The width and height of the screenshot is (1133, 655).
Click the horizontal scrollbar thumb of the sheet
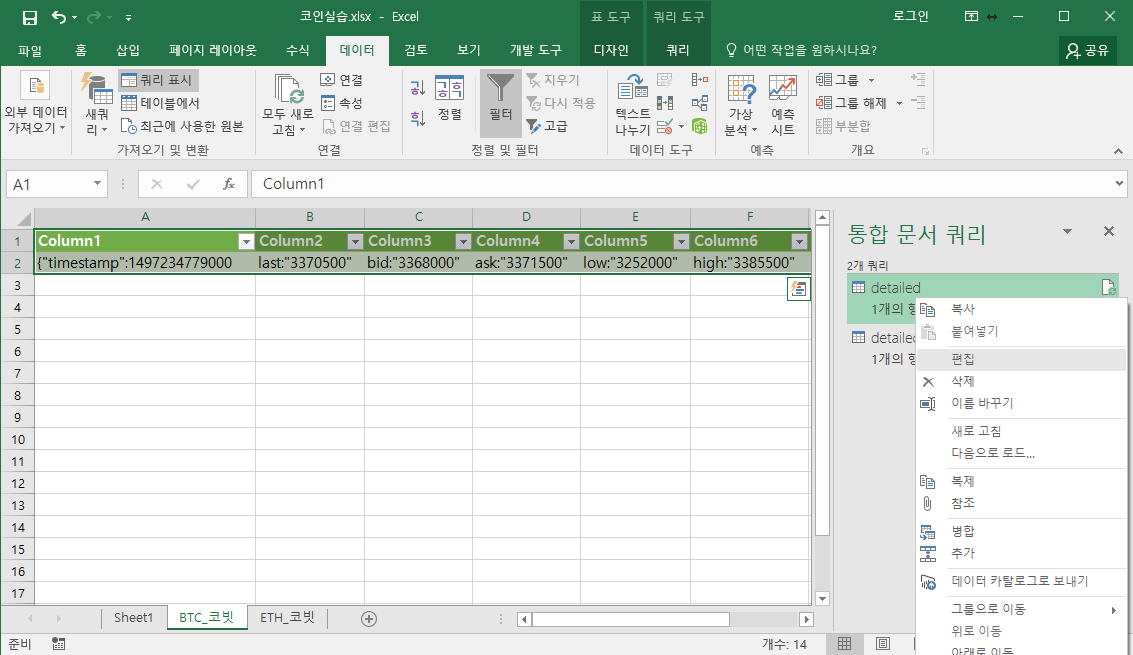(631, 620)
